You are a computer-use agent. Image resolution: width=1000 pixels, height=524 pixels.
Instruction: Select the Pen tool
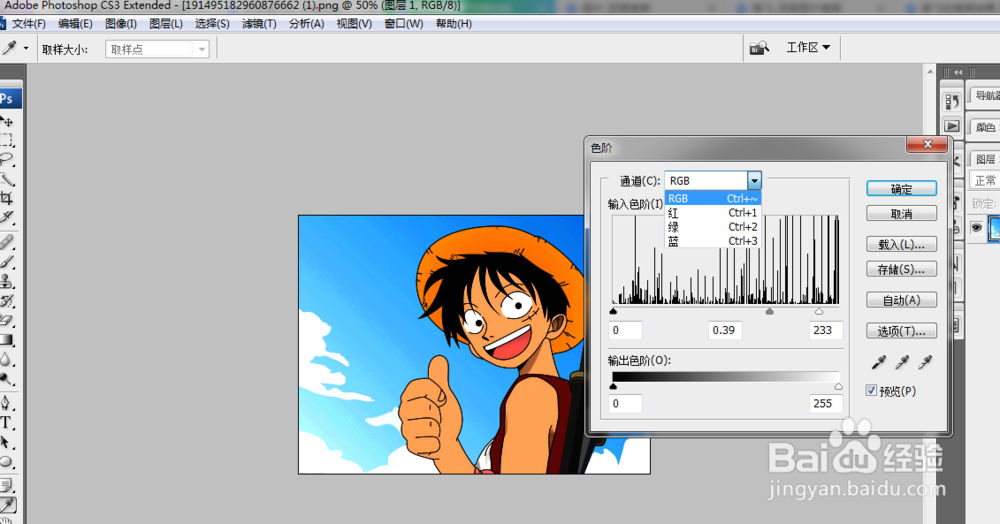7,404
